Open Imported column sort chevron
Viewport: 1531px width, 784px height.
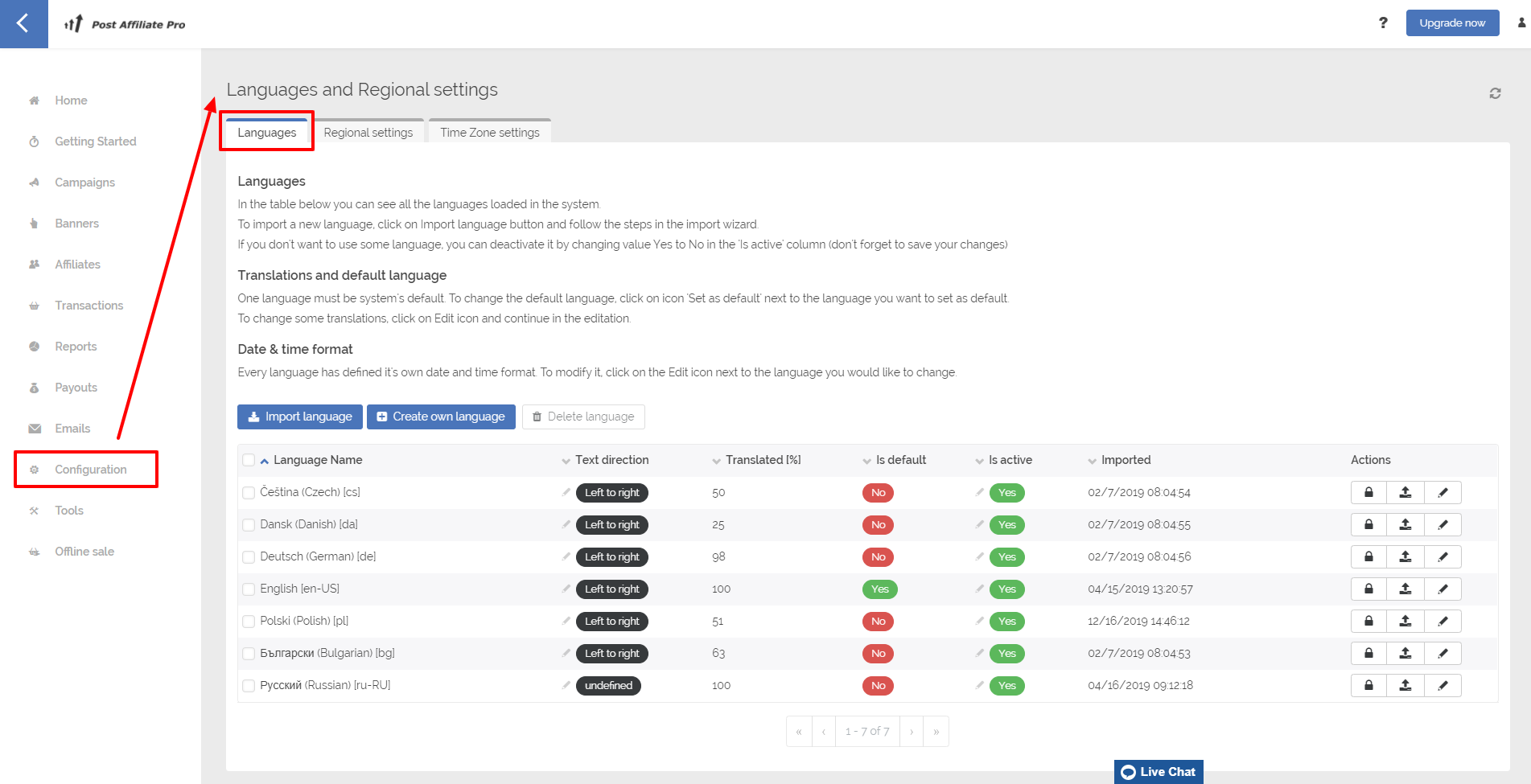(x=1093, y=461)
